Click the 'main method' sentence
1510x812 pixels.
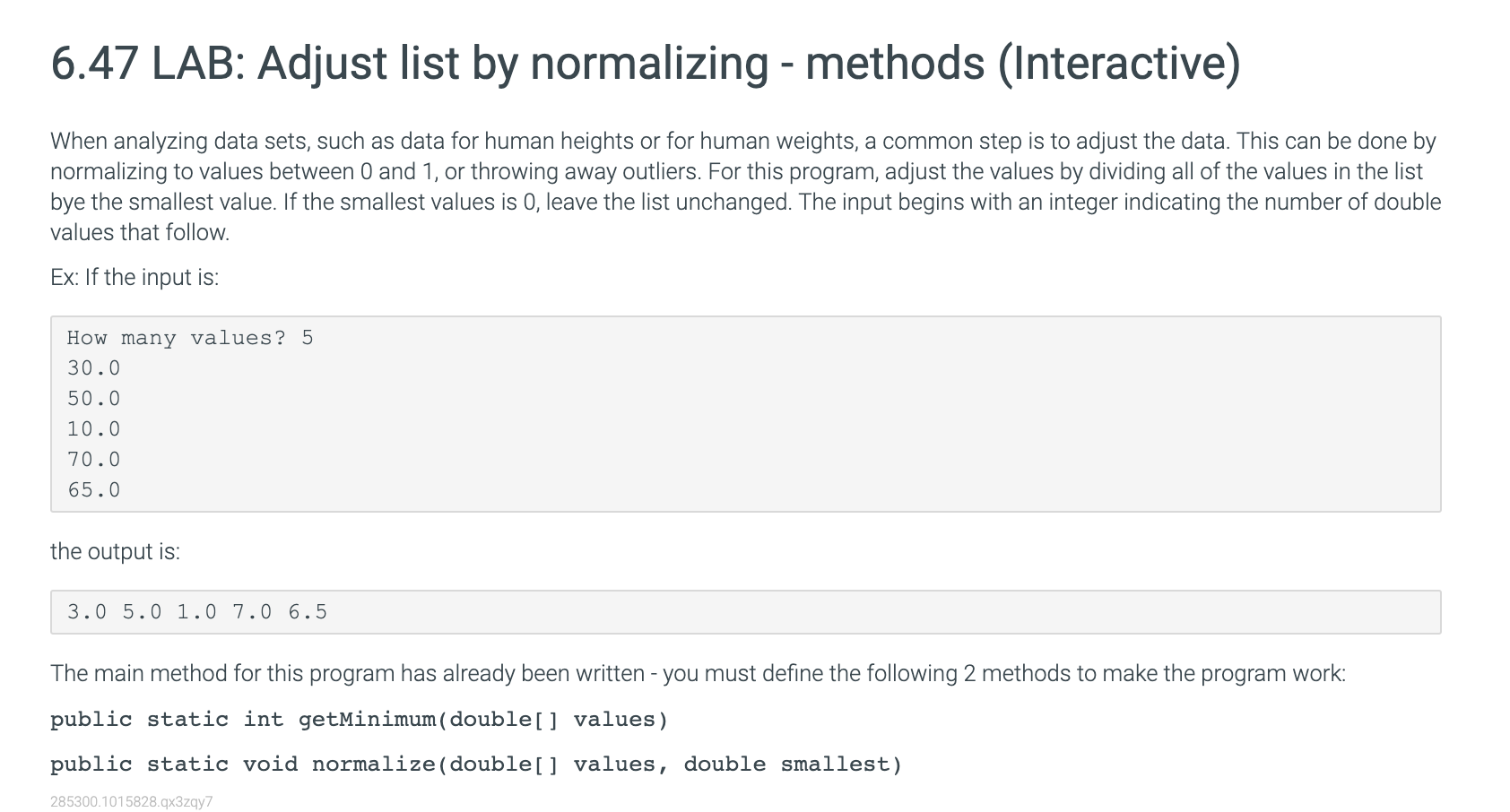click(x=698, y=673)
